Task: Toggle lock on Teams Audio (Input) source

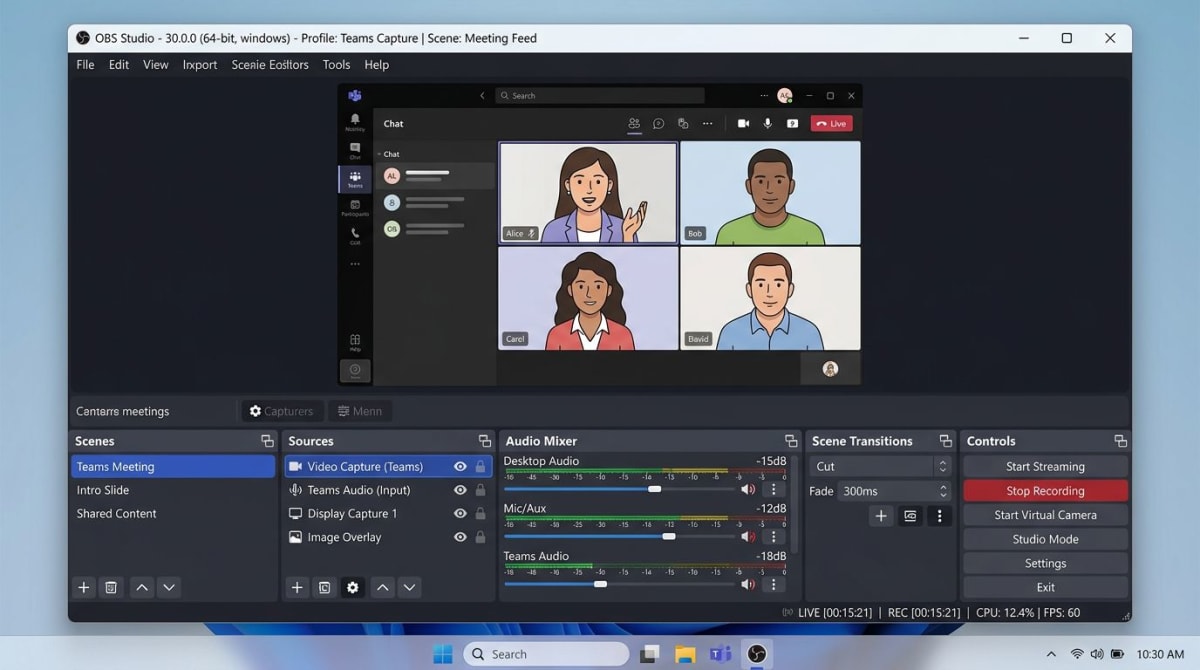Action: pyautogui.click(x=481, y=490)
